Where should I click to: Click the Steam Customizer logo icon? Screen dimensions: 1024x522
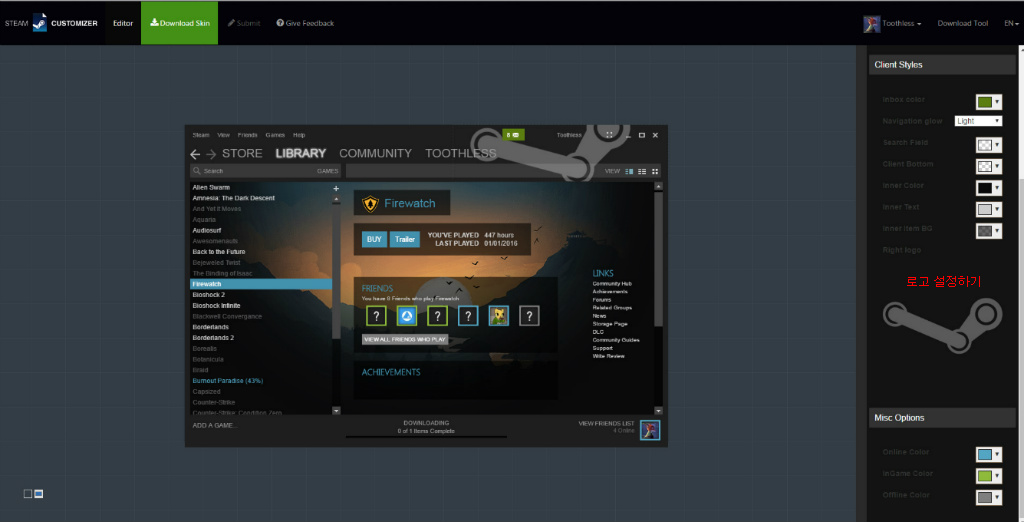point(40,23)
